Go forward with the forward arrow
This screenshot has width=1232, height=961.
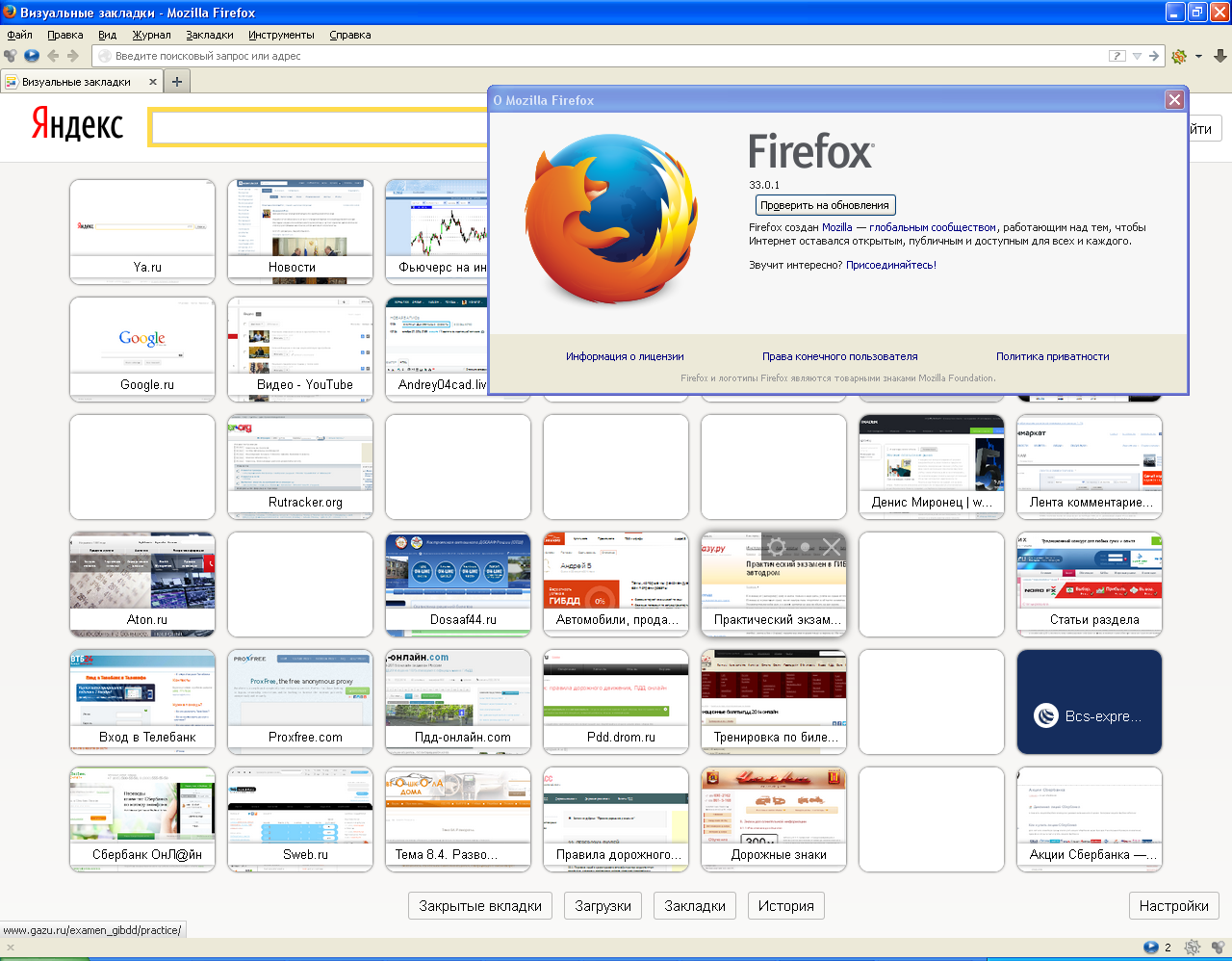coord(72,56)
